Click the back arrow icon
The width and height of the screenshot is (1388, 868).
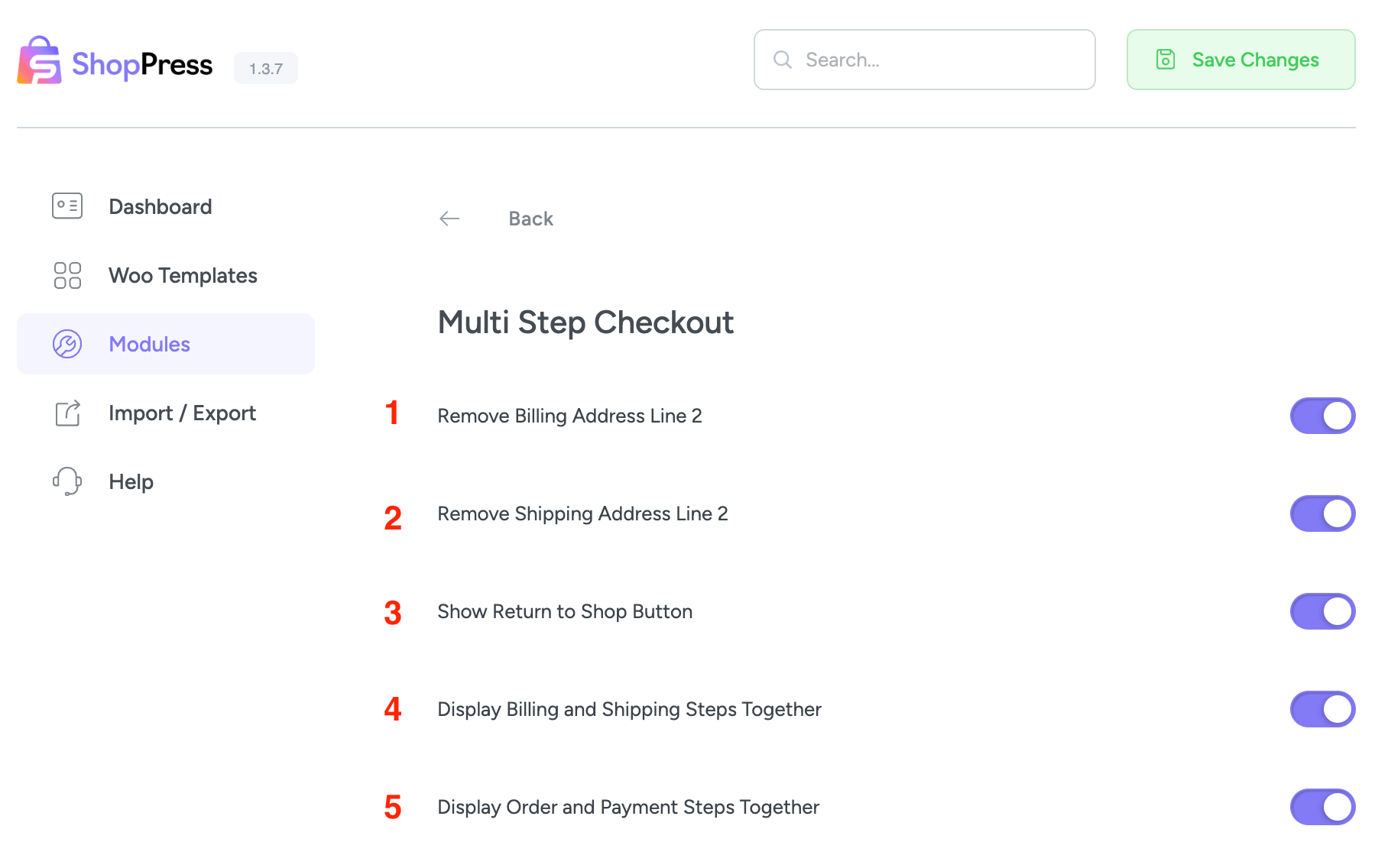pos(449,219)
